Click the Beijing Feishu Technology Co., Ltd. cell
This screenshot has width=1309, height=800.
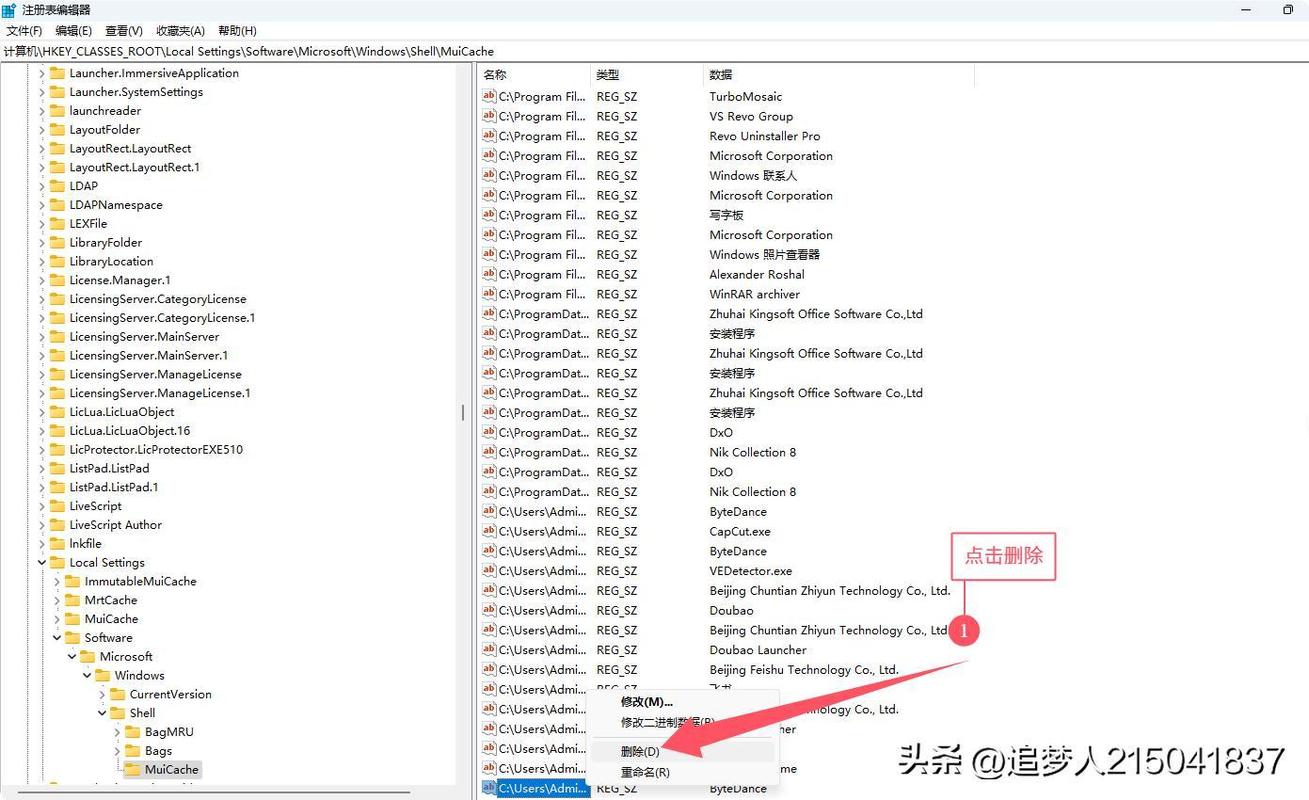(804, 670)
